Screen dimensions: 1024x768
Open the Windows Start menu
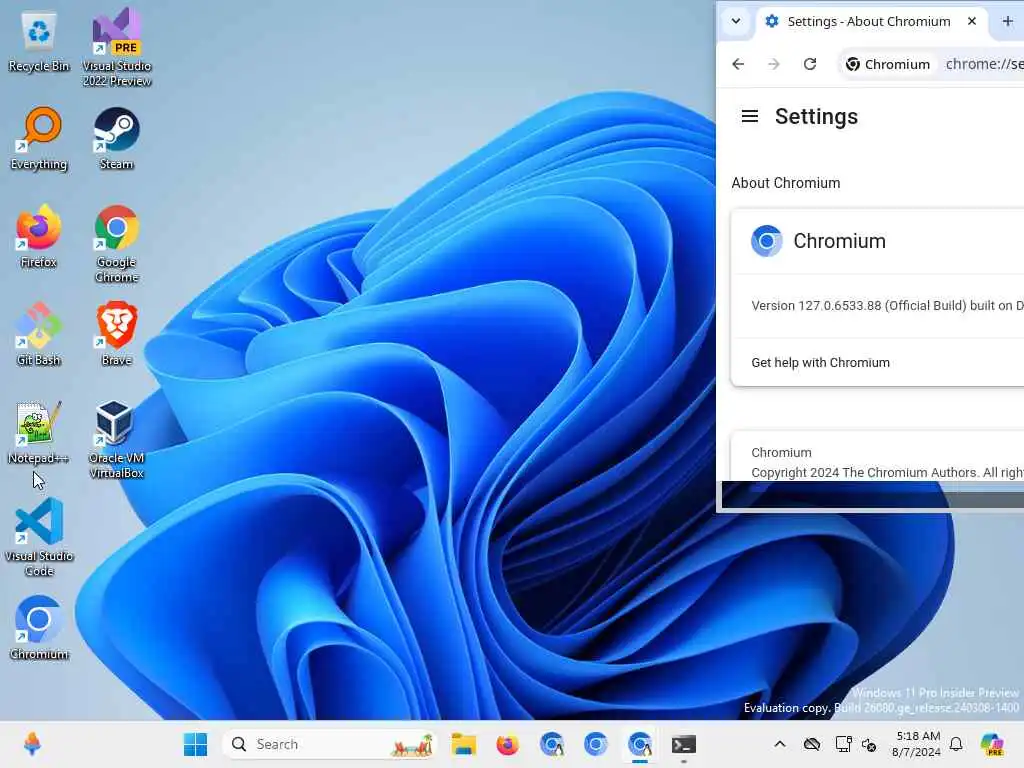point(195,744)
